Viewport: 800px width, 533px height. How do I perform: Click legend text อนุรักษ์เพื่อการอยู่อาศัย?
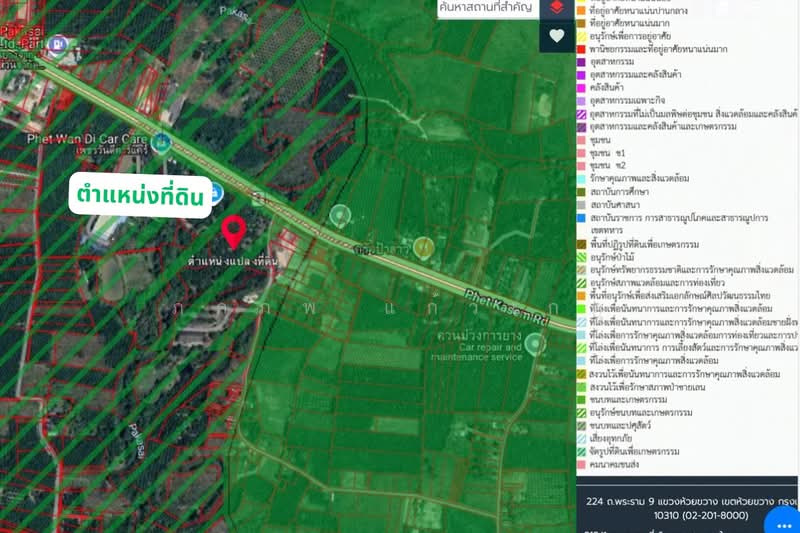tap(630, 36)
